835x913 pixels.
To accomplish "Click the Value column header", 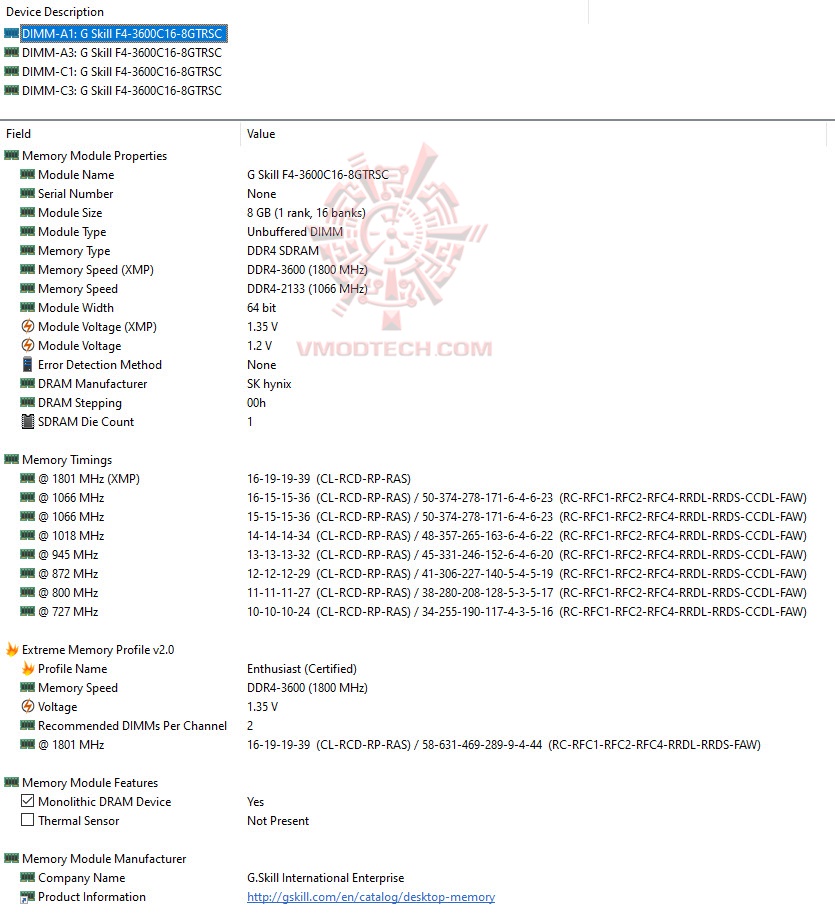I will point(261,134).
